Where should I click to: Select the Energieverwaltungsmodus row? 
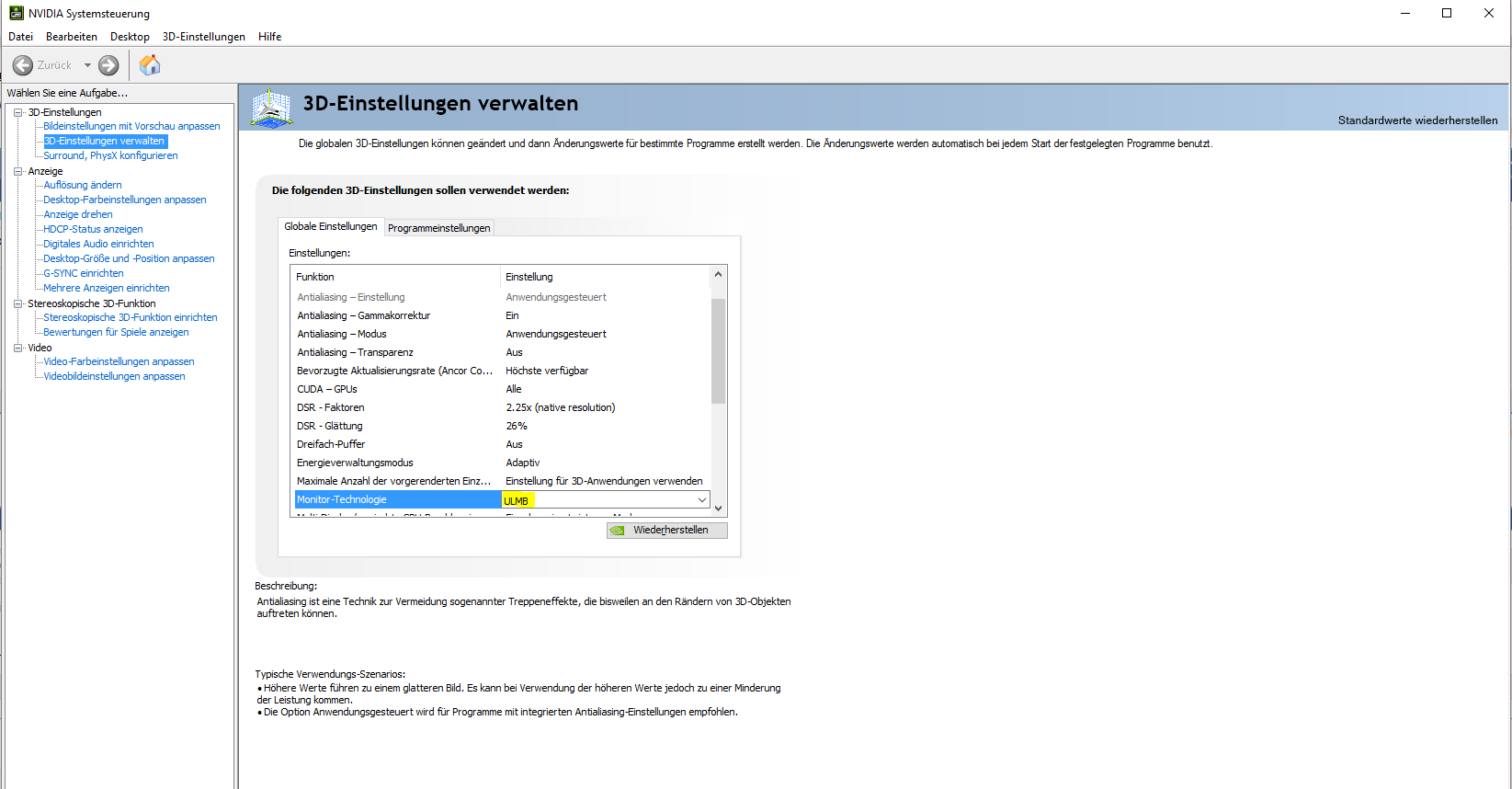point(502,463)
